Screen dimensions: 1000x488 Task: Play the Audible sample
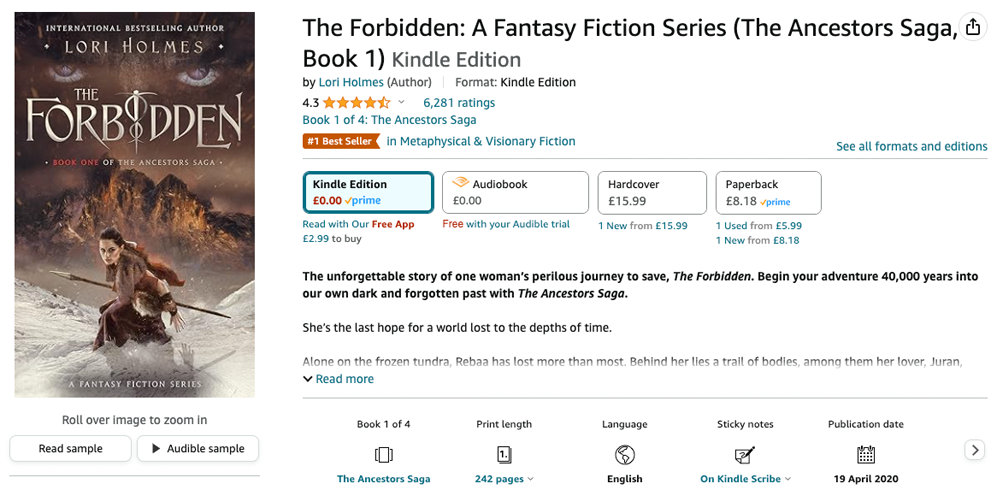(x=198, y=449)
